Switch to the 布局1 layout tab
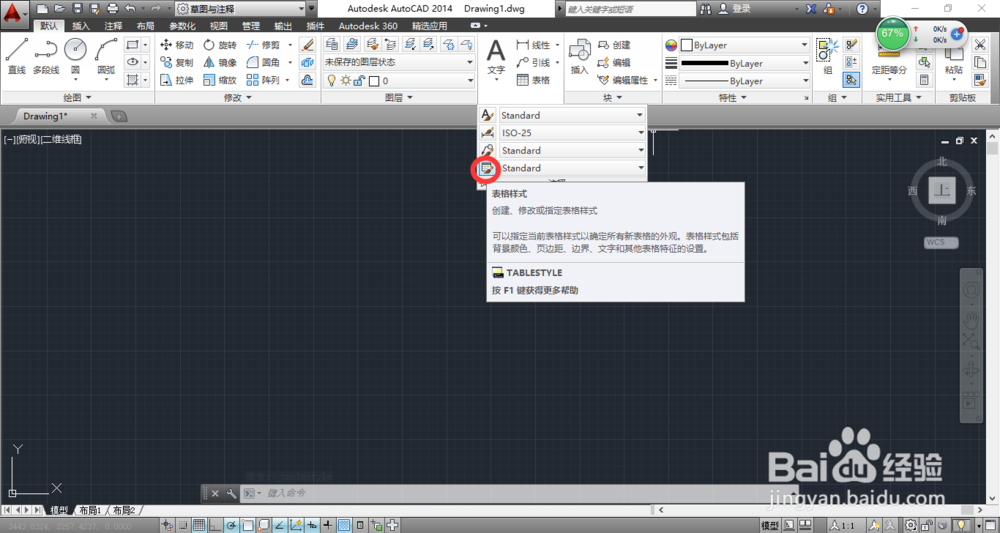 90,511
